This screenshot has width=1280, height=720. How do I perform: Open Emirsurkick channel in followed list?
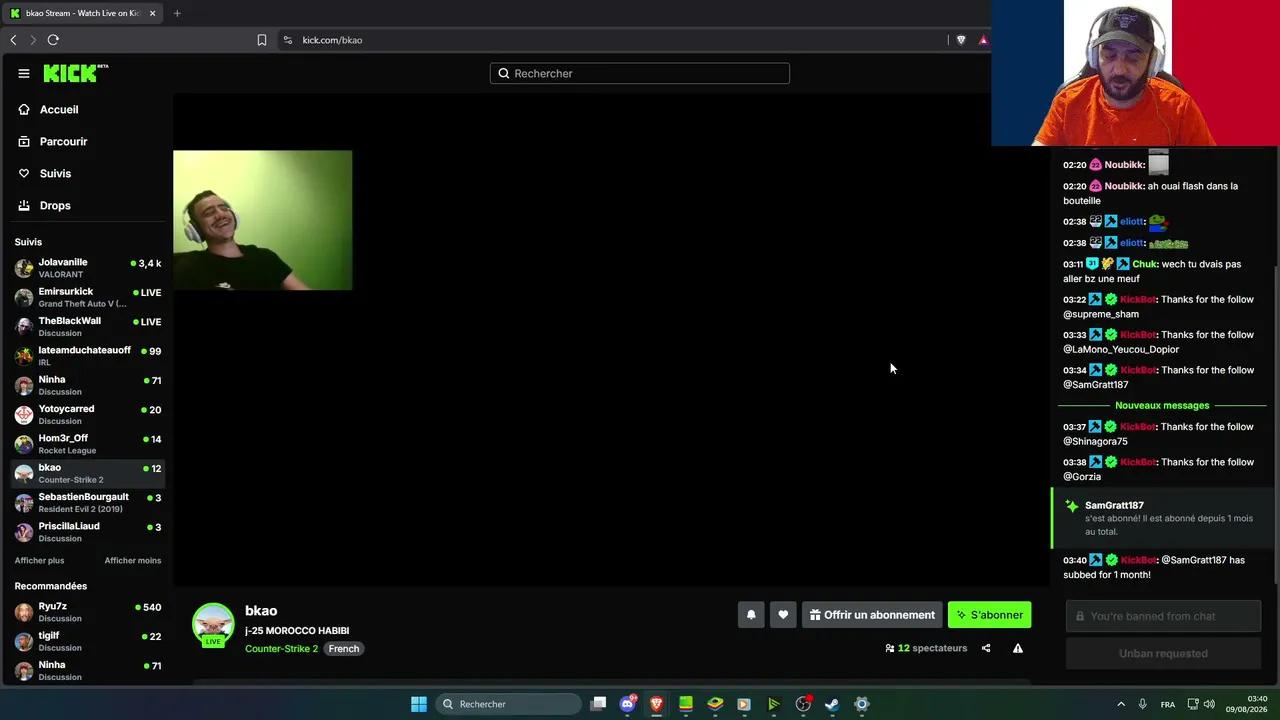[x=88, y=297]
